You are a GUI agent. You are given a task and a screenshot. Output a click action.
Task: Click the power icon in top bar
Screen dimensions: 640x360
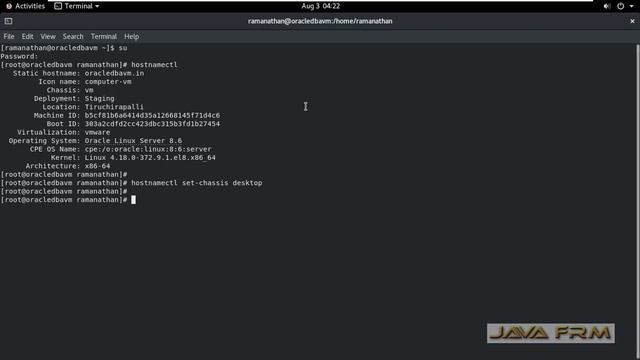pos(620,6)
